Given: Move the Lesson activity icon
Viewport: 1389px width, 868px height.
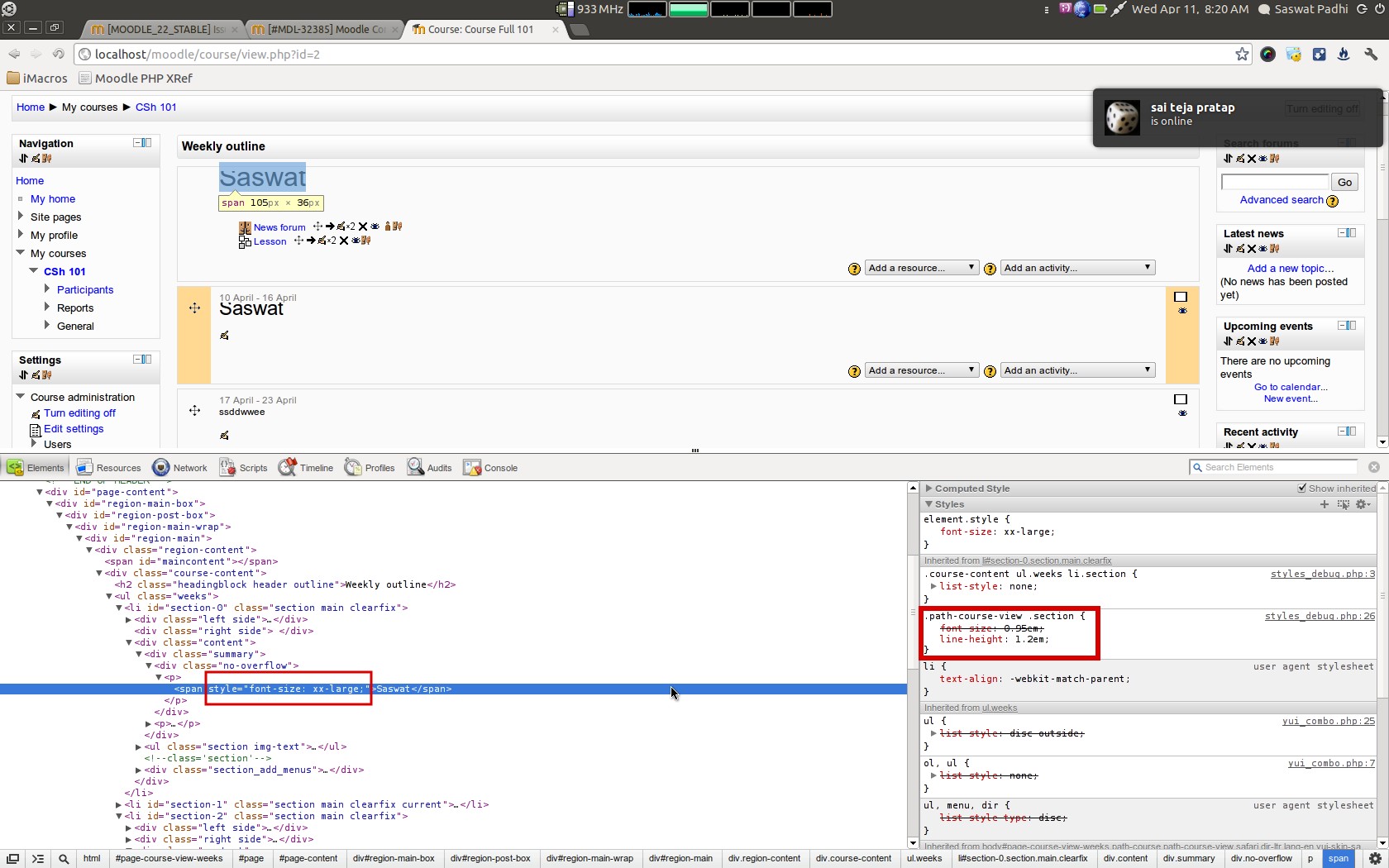Looking at the screenshot, I should pyautogui.click(x=298, y=241).
